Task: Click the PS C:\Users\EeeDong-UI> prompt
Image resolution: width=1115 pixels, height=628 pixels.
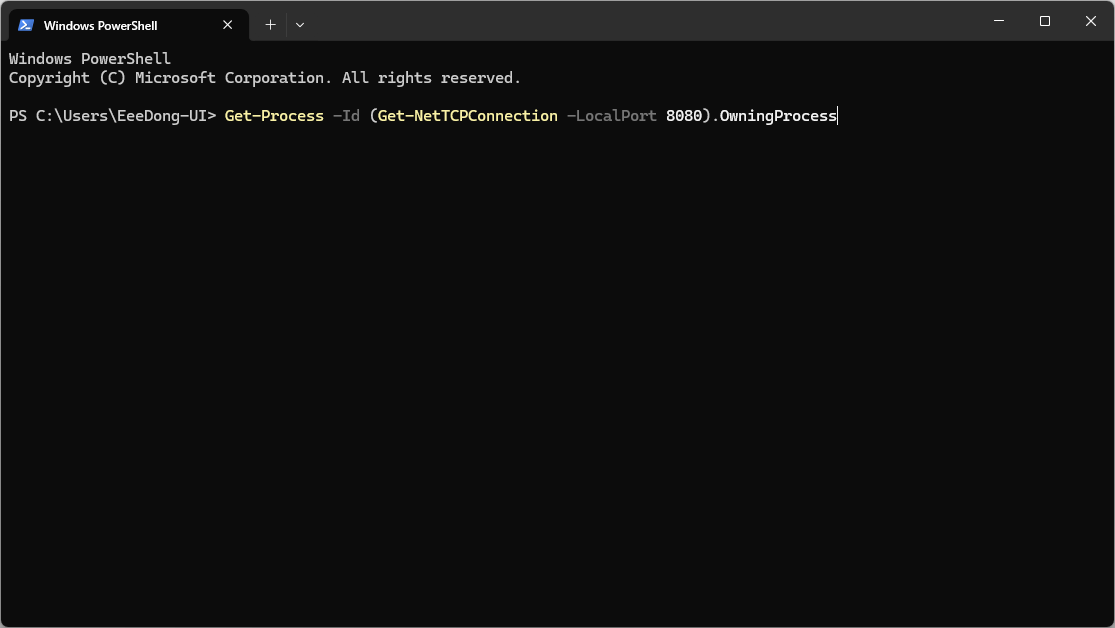Action: click(x=112, y=116)
